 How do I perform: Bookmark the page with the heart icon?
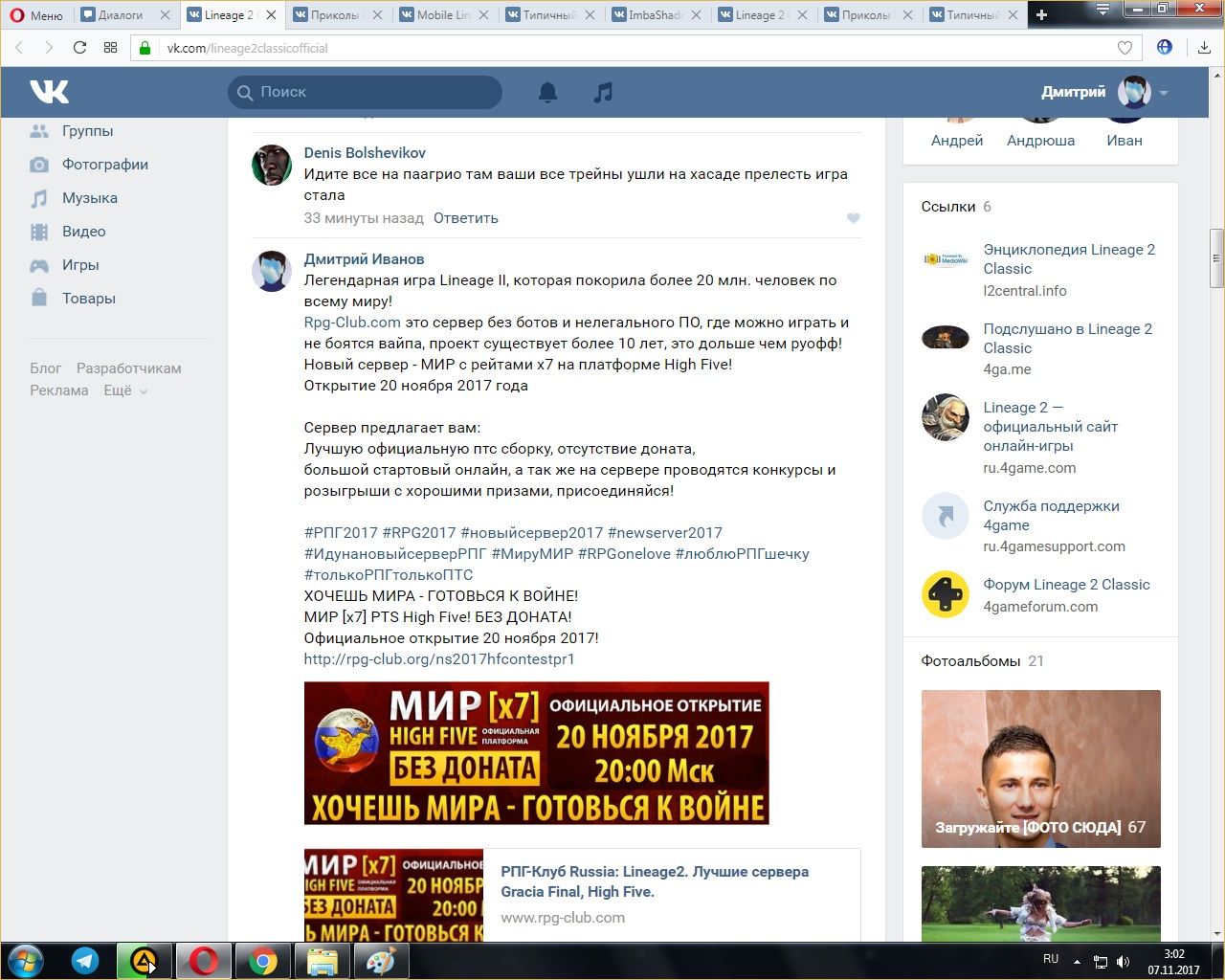[x=1125, y=48]
